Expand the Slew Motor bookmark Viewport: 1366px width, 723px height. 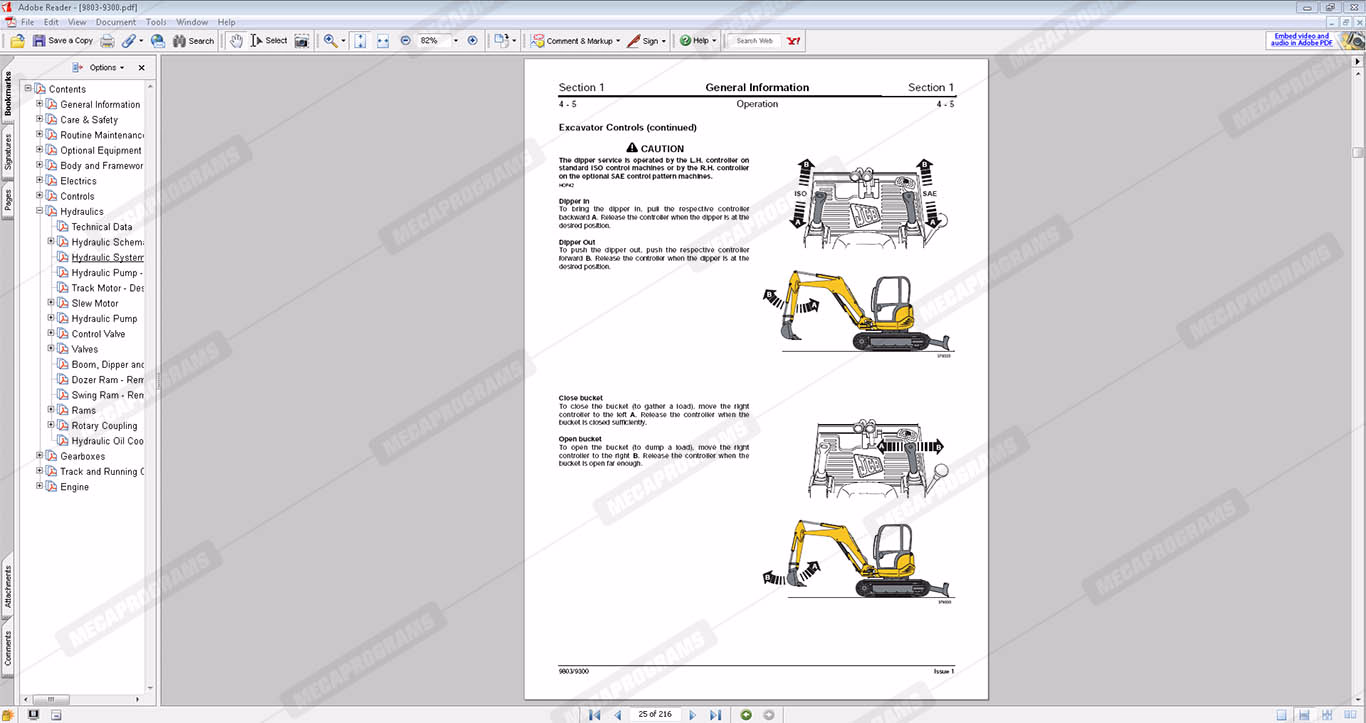51,302
